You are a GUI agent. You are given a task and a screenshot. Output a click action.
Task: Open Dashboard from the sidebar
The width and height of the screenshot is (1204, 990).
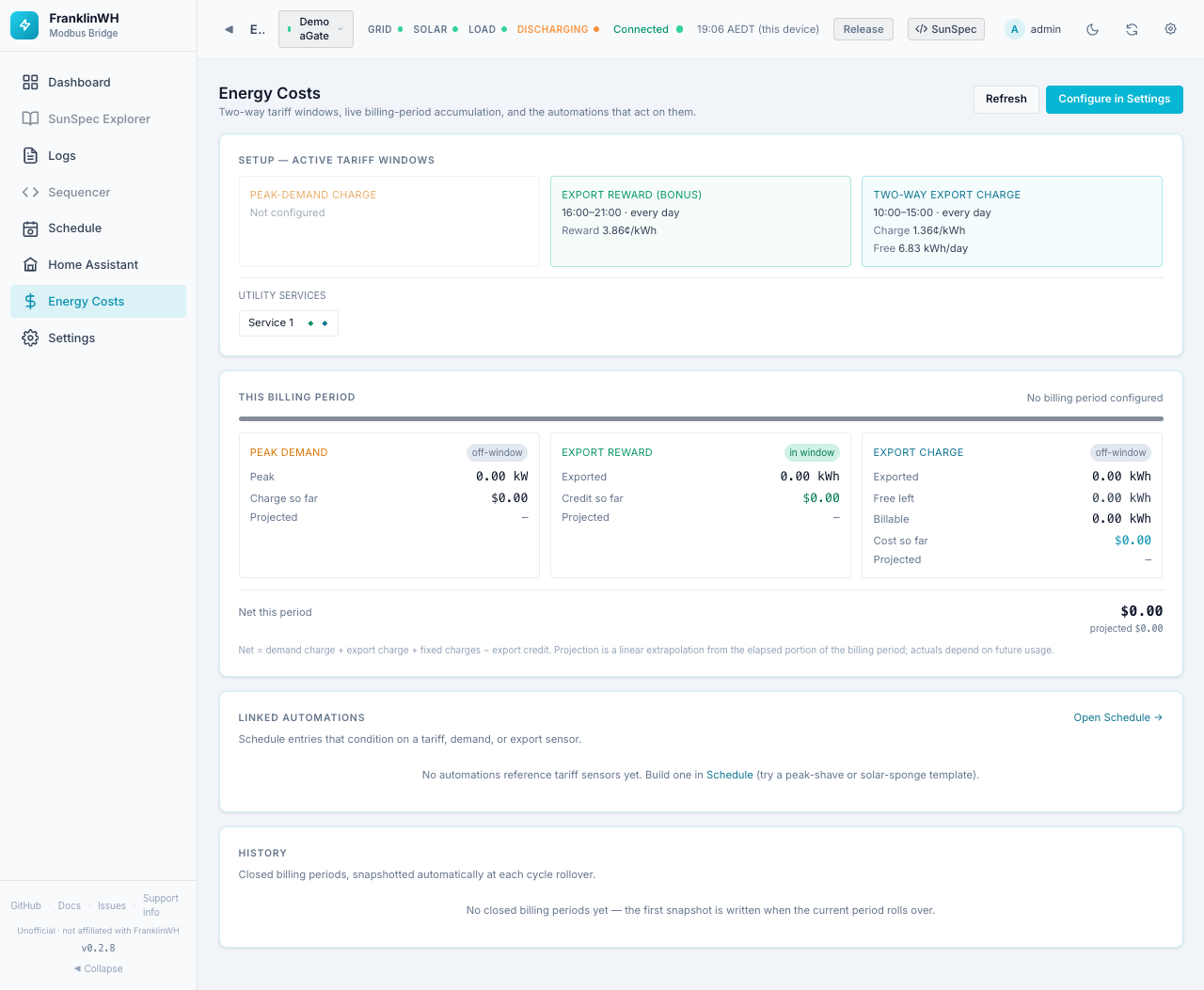tap(98, 83)
